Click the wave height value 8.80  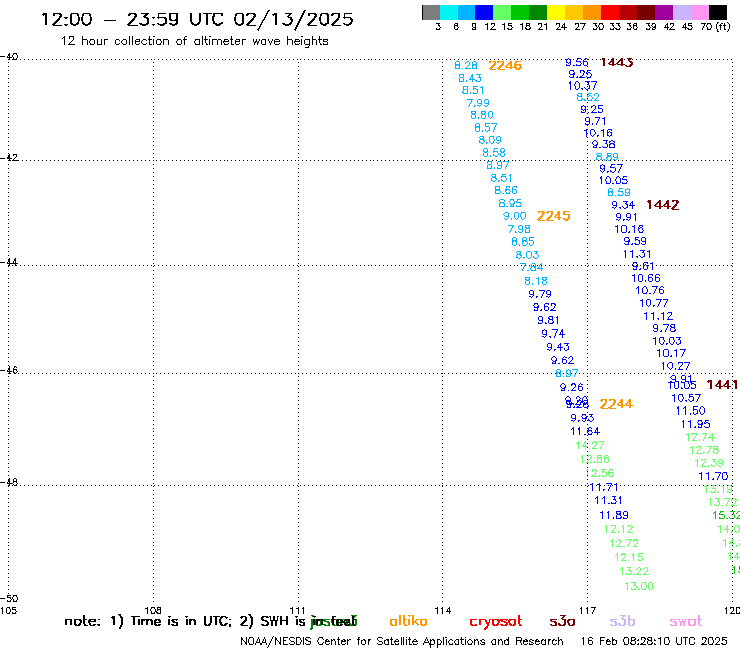(x=482, y=115)
